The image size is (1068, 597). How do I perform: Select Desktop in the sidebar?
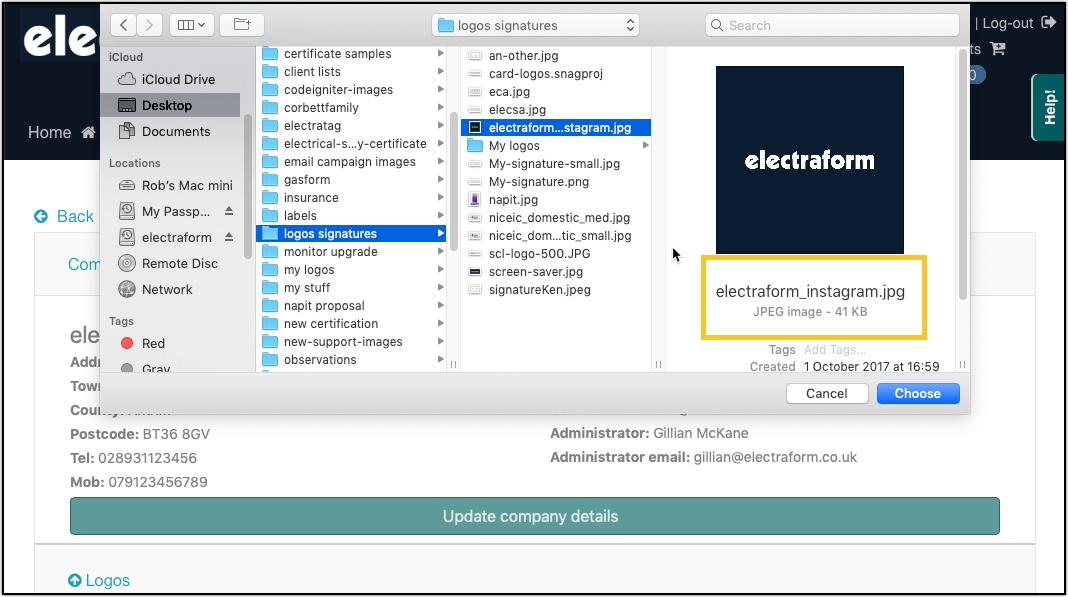[x=170, y=105]
